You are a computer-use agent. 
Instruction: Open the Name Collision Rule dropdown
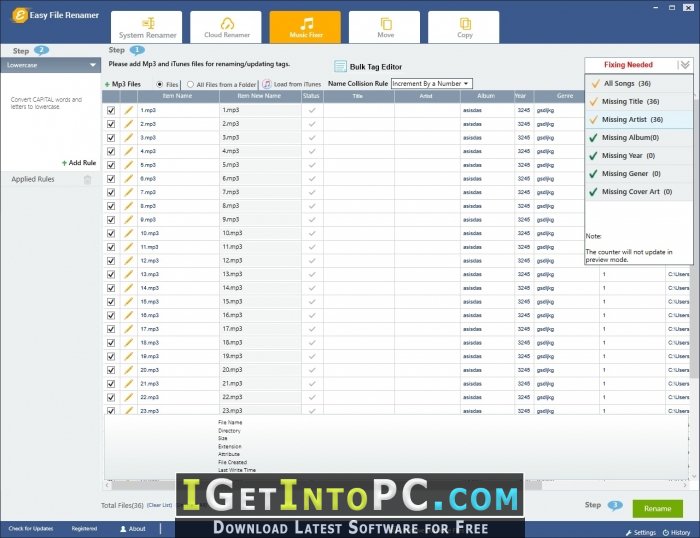[431, 83]
